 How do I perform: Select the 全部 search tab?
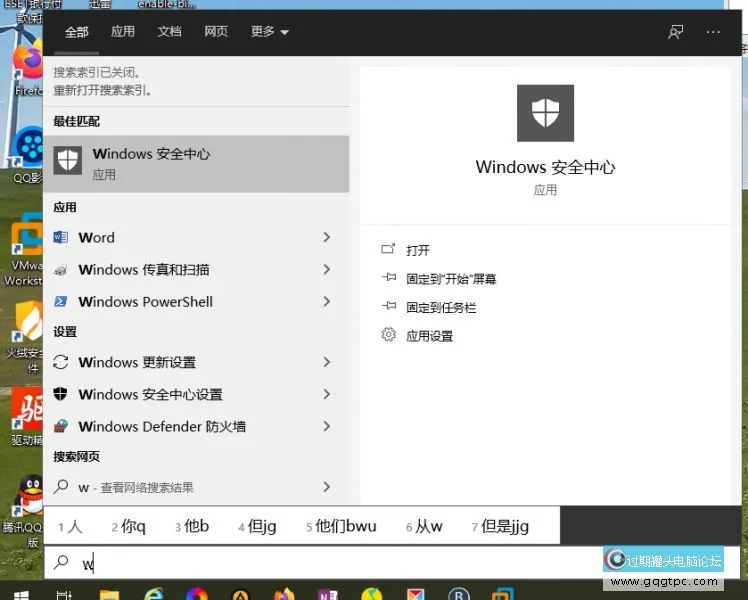click(76, 32)
